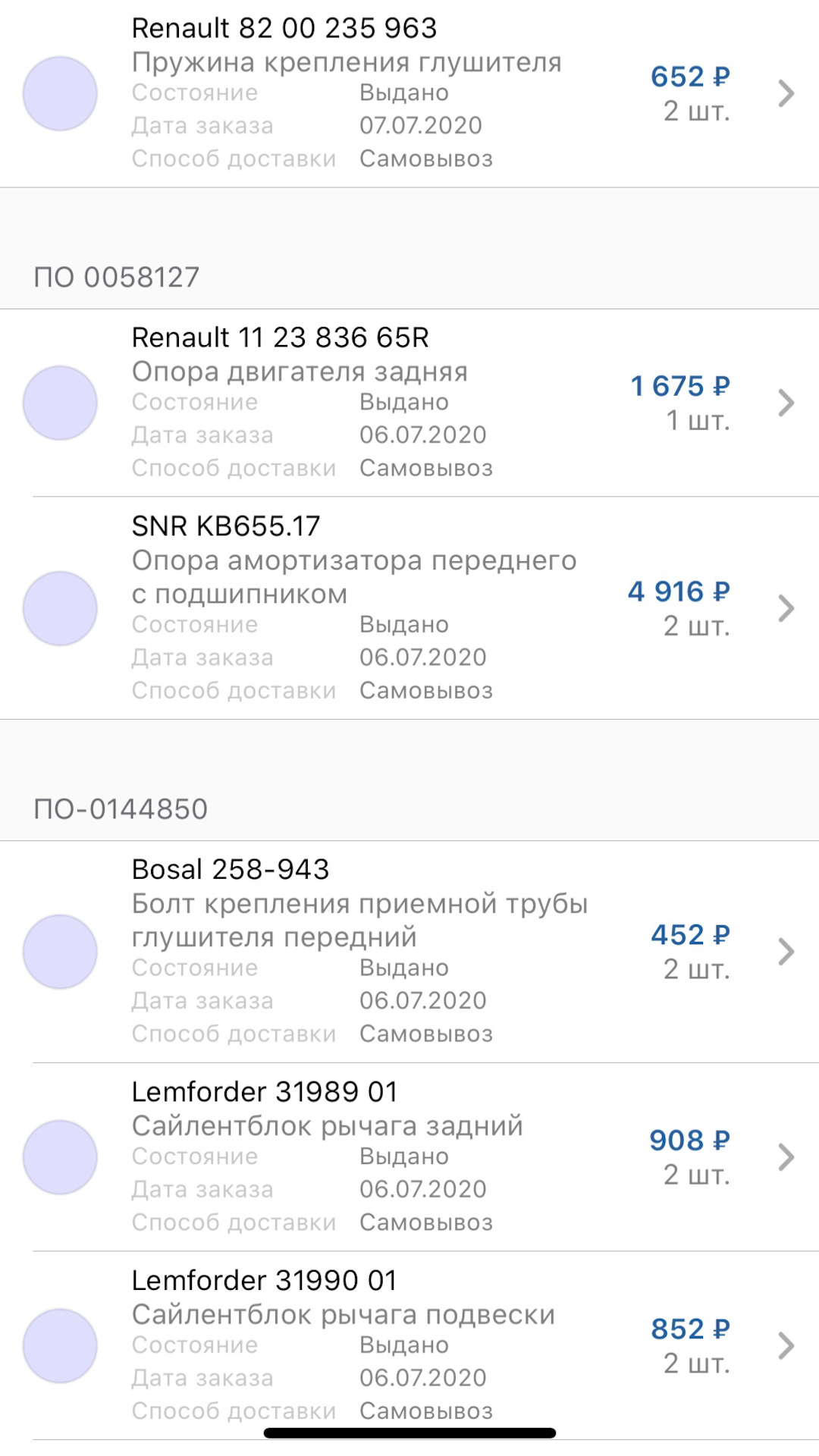
Task: Tap chevron next to SNR KB655.17 item
Action: (x=786, y=608)
